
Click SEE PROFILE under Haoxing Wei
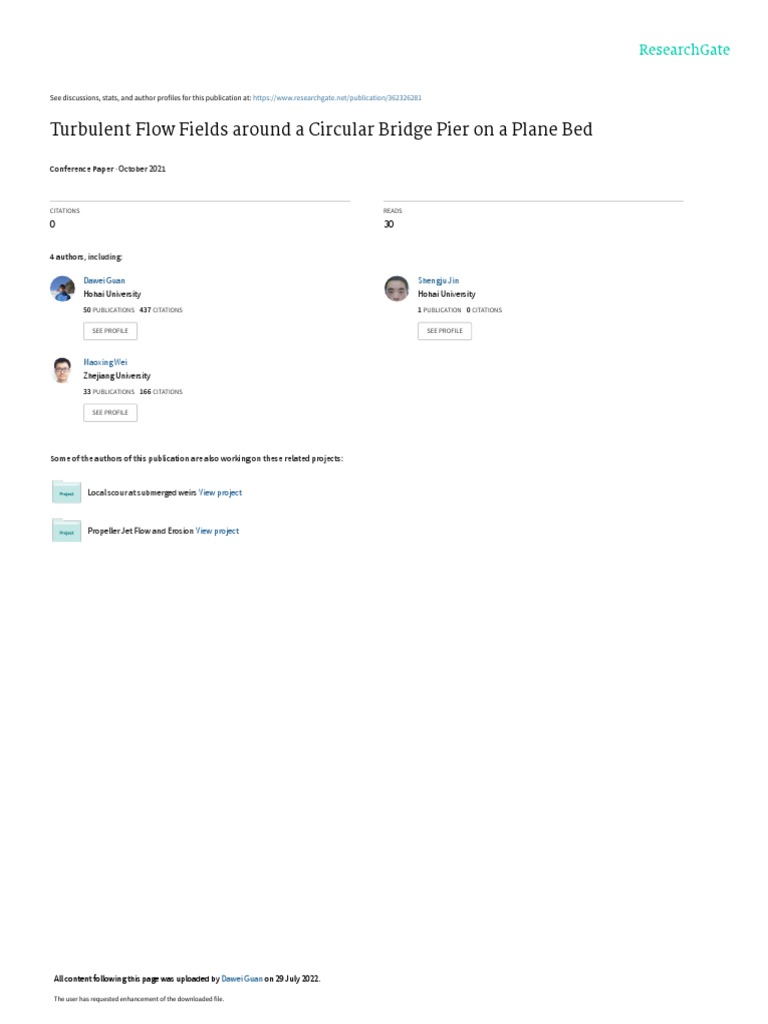click(110, 413)
